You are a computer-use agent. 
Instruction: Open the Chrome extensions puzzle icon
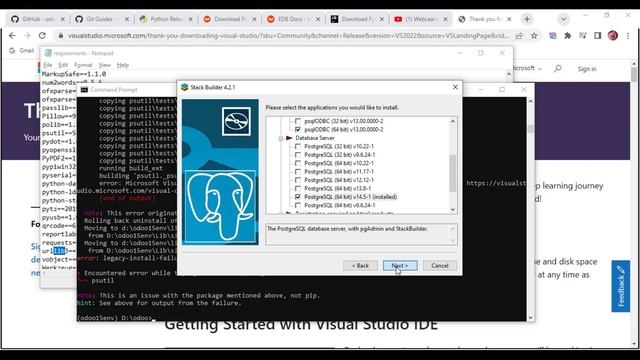pyautogui.click(x=568, y=36)
